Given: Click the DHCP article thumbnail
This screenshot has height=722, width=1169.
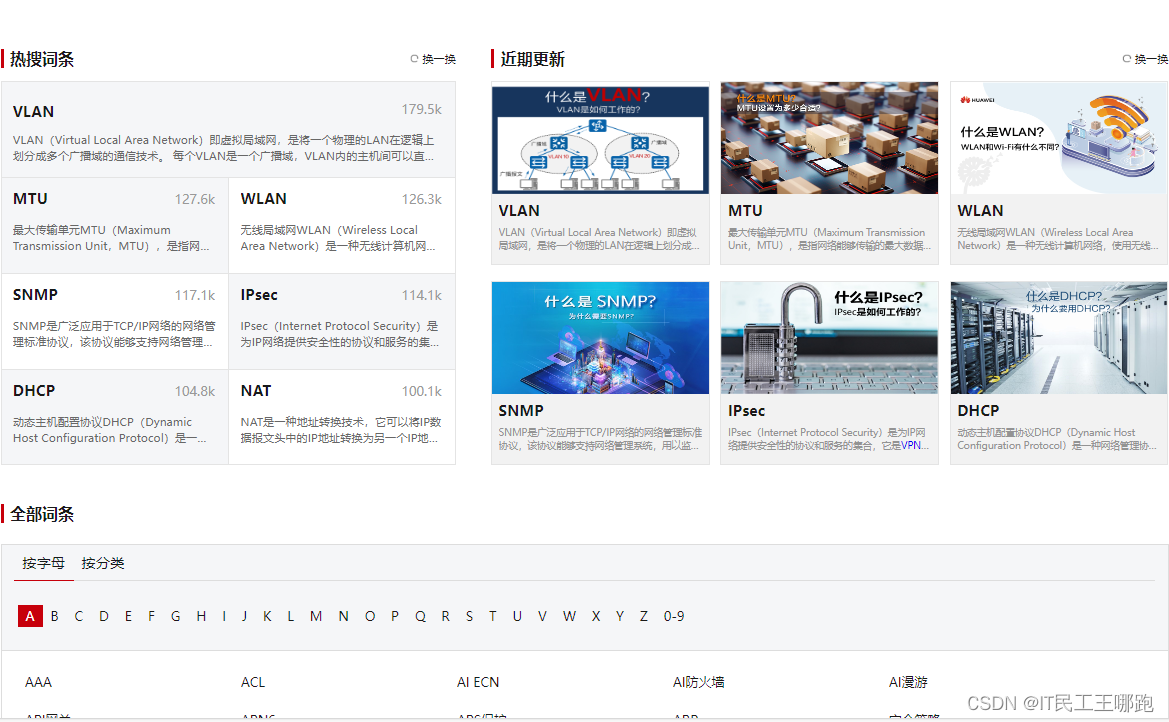Looking at the screenshot, I should 1058,338.
